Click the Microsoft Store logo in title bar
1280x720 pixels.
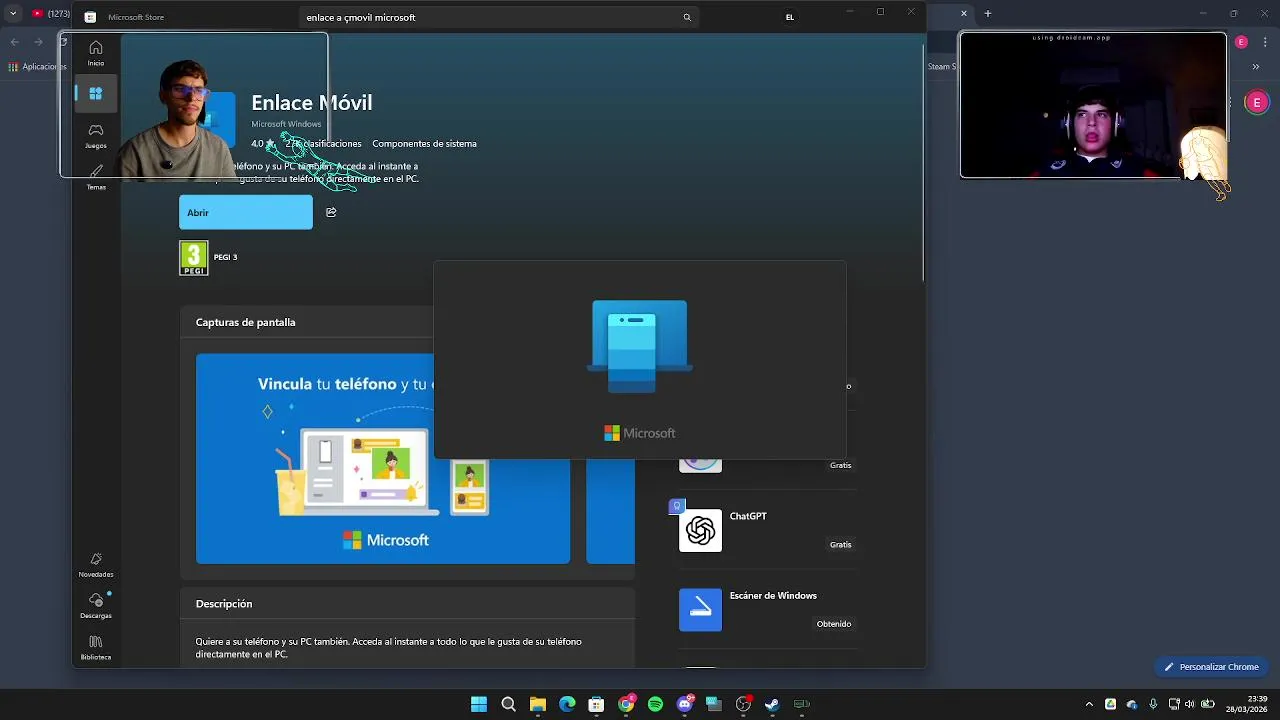(90, 17)
